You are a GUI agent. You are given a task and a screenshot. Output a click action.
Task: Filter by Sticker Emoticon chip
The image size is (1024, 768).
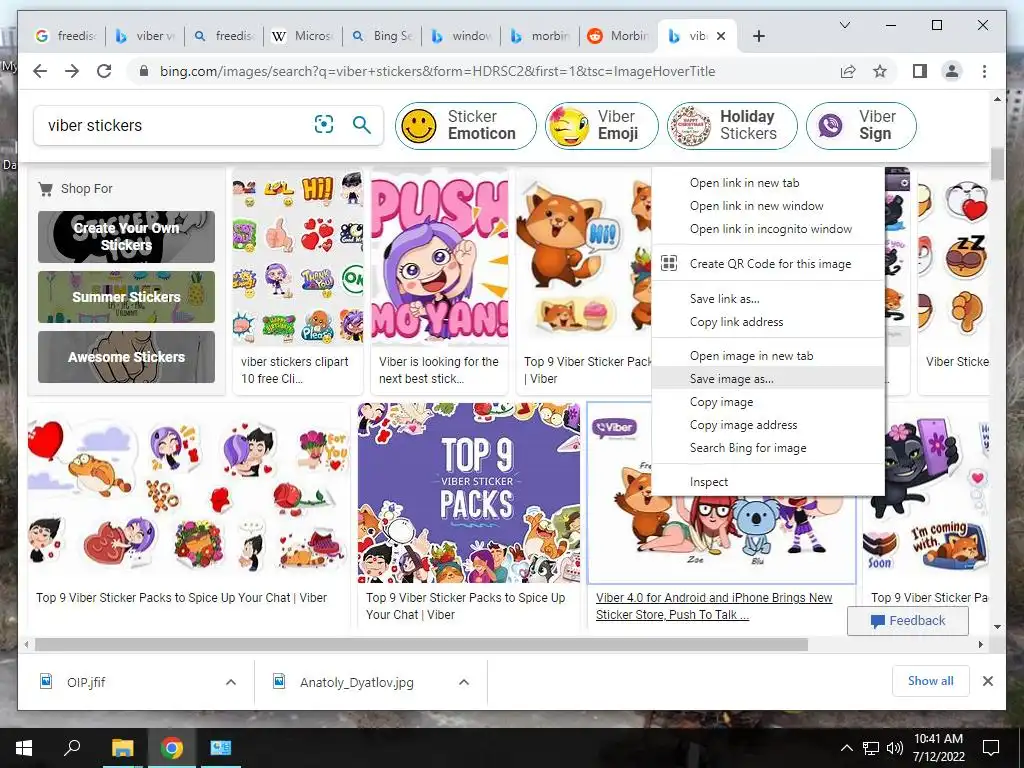click(x=466, y=125)
